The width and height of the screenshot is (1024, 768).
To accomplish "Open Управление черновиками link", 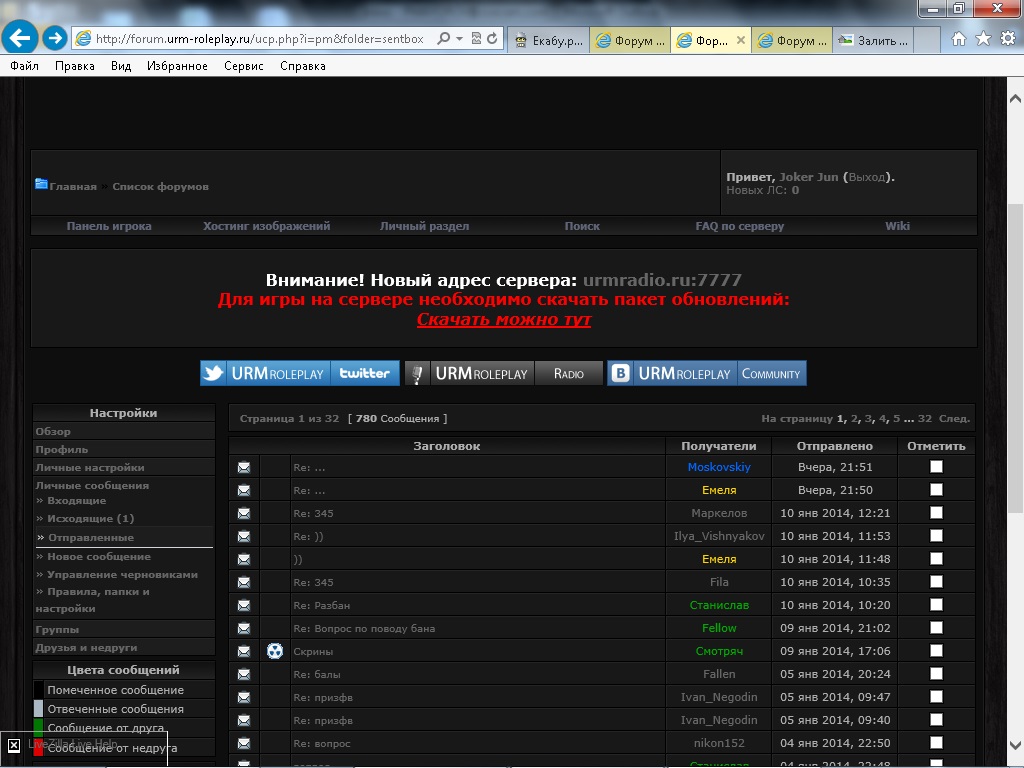I will point(122,575).
